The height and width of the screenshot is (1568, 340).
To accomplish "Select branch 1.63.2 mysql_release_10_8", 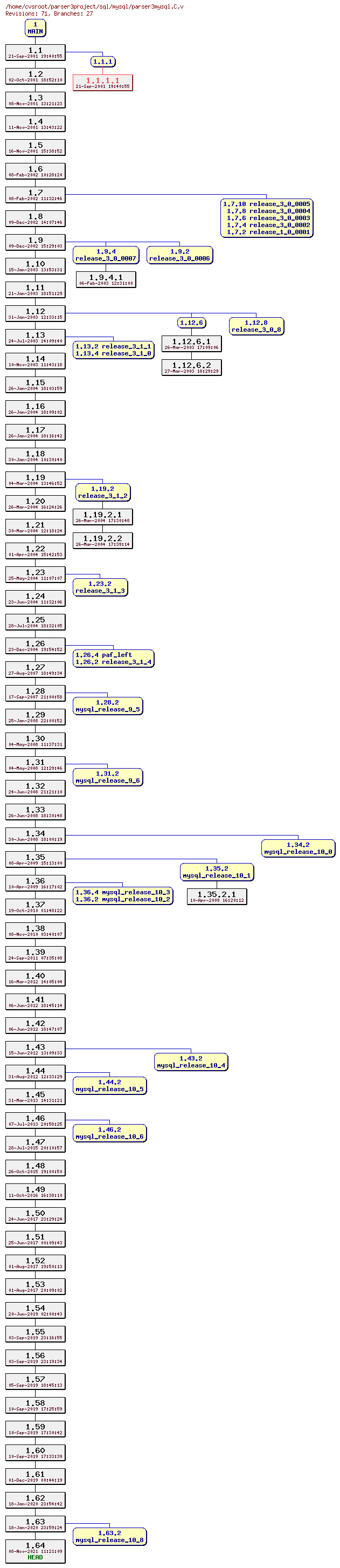I will pyautogui.click(x=109, y=1537).
